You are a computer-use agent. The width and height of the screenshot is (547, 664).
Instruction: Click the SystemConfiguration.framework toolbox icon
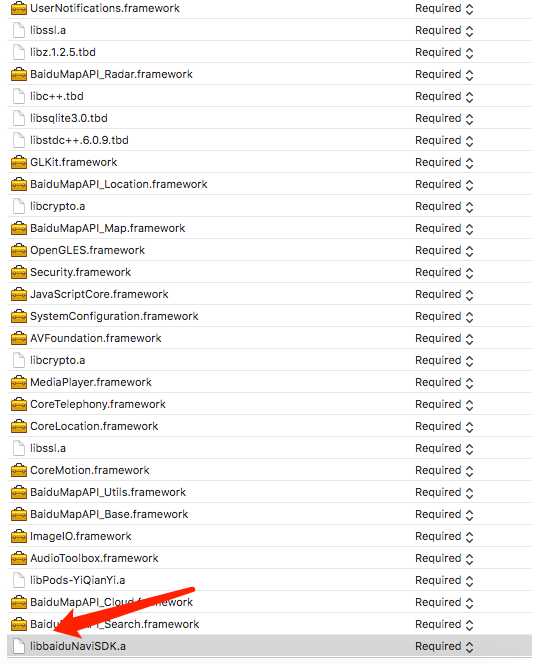pyautogui.click(x=19, y=317)
